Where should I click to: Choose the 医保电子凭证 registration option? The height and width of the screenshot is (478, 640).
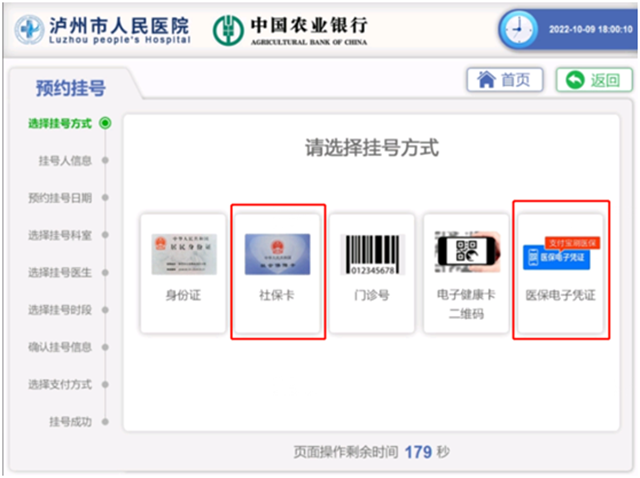[559, 255]
